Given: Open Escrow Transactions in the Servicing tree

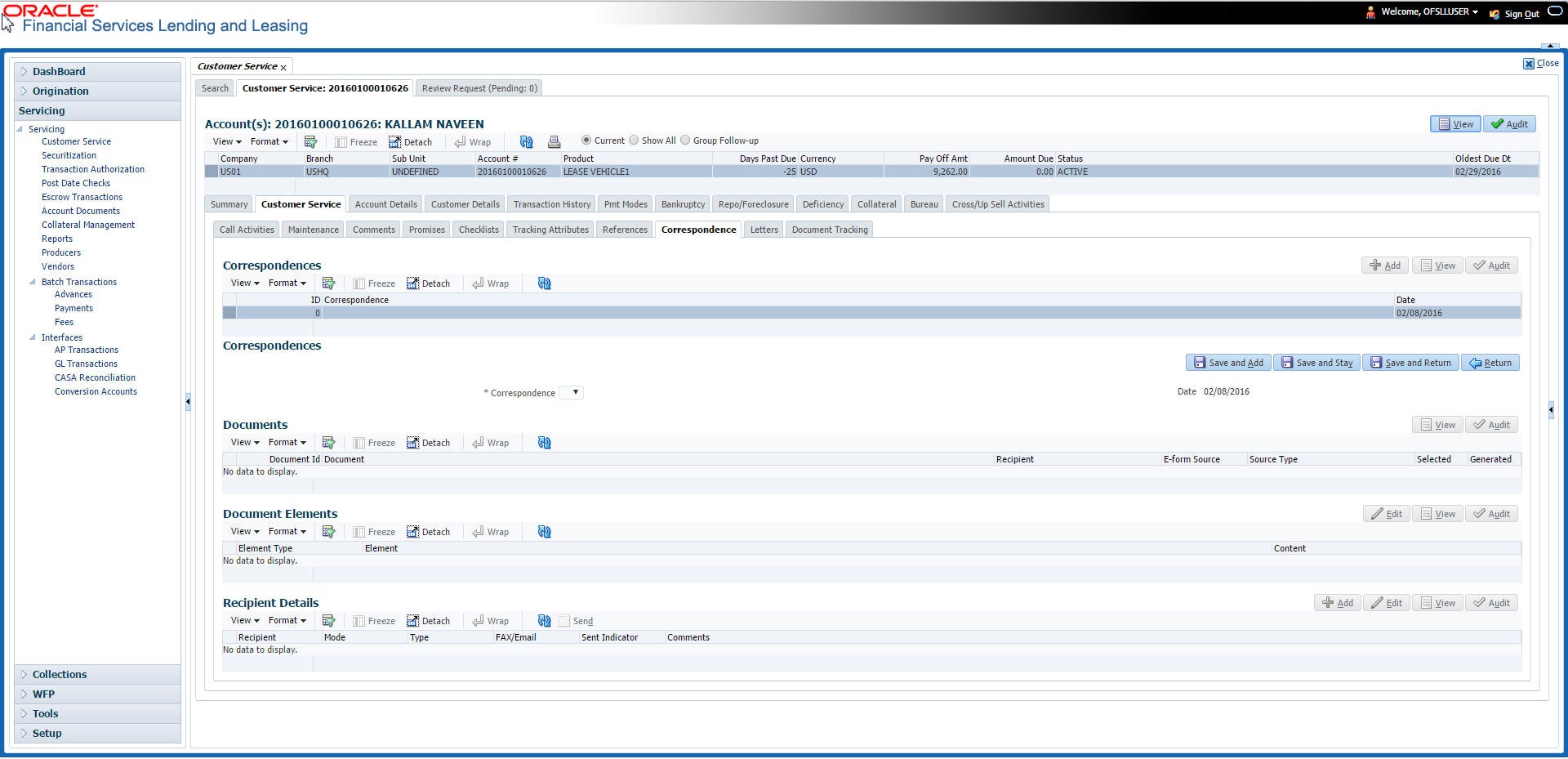Looking at the screenshot, I should [x=82, y=197].
